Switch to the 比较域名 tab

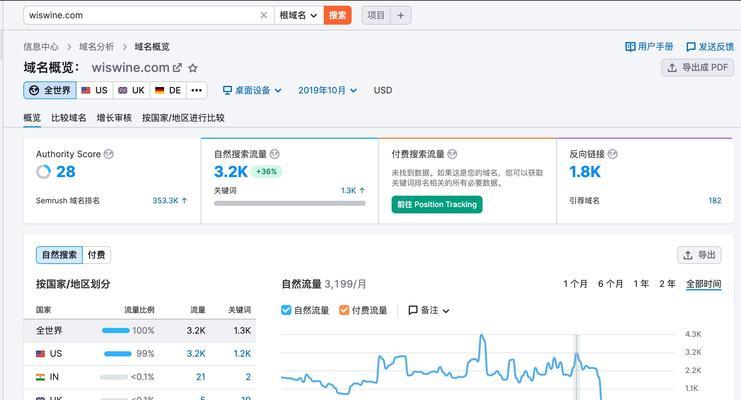[69, 118]
